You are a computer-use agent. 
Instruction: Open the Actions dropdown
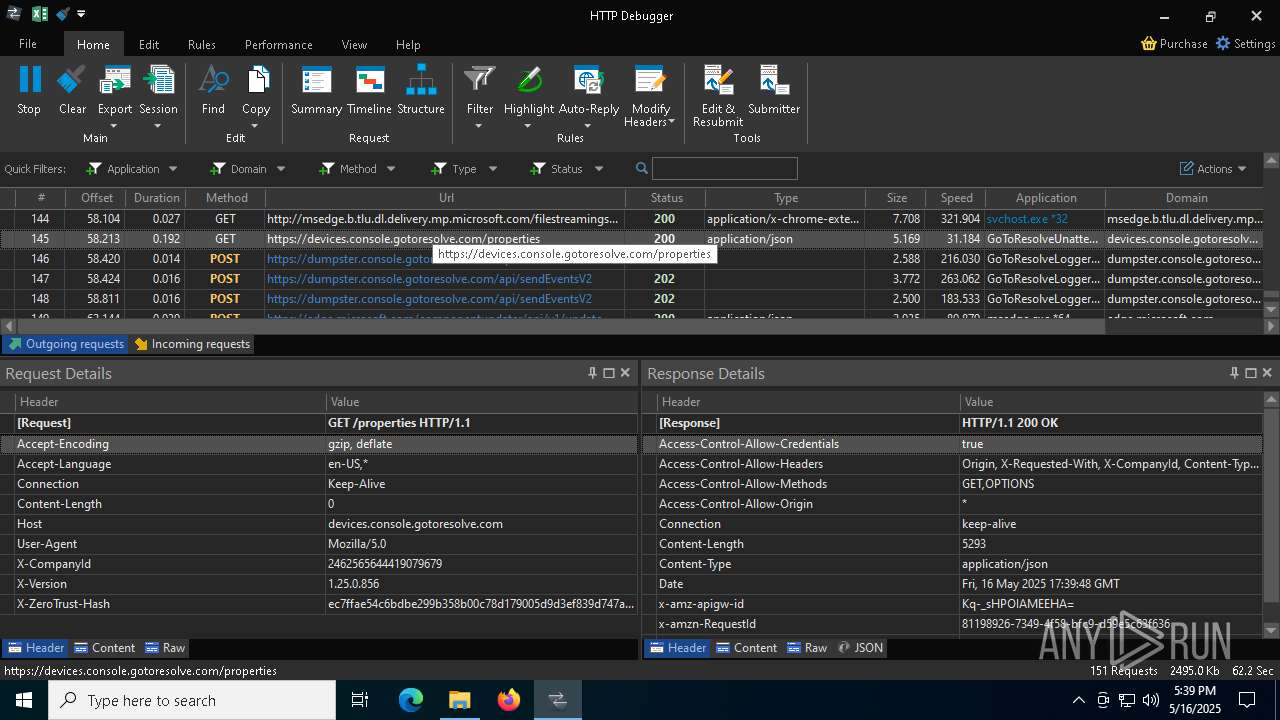coord(1213,169)
